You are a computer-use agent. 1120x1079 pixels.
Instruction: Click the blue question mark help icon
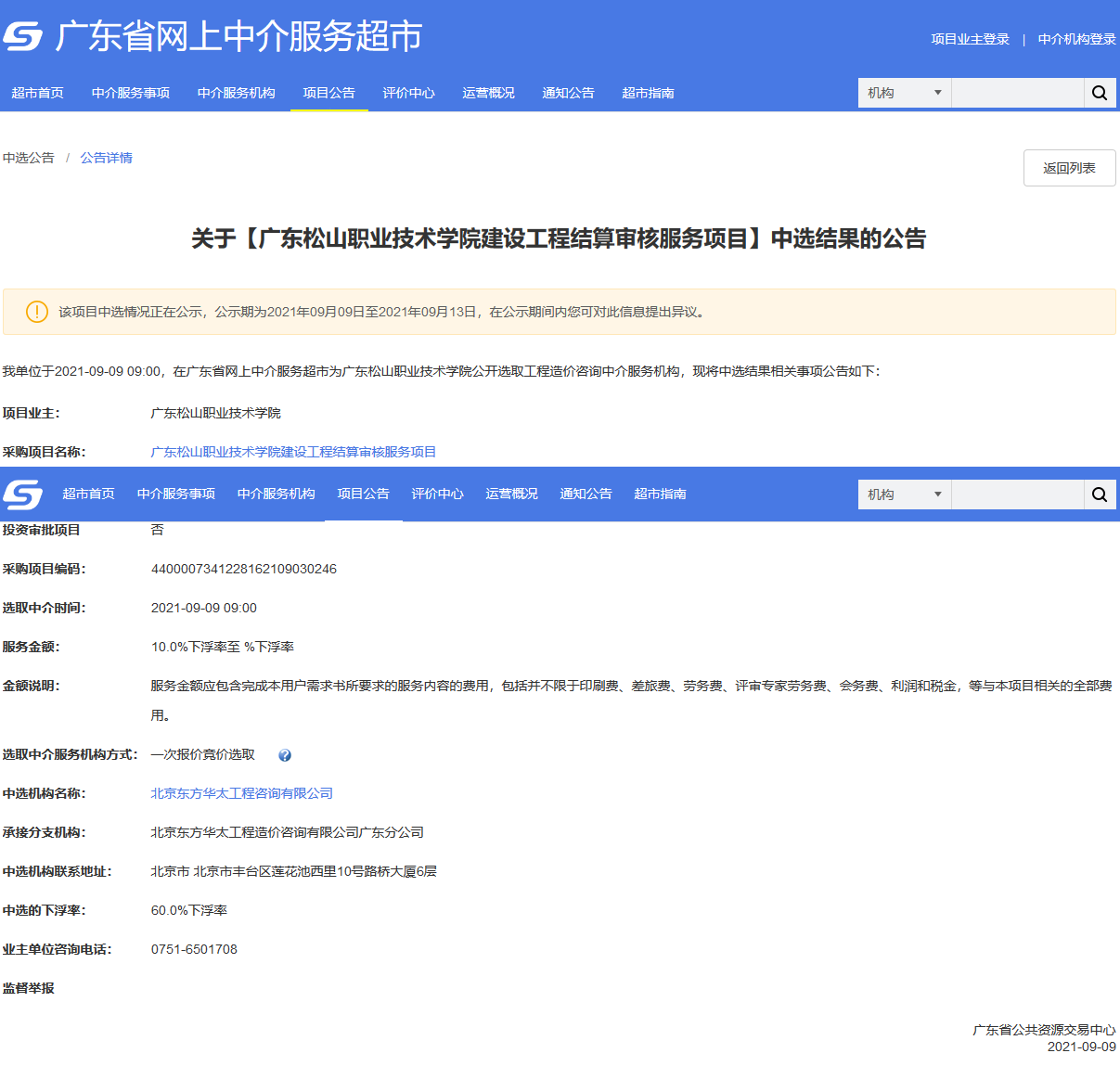285,755
